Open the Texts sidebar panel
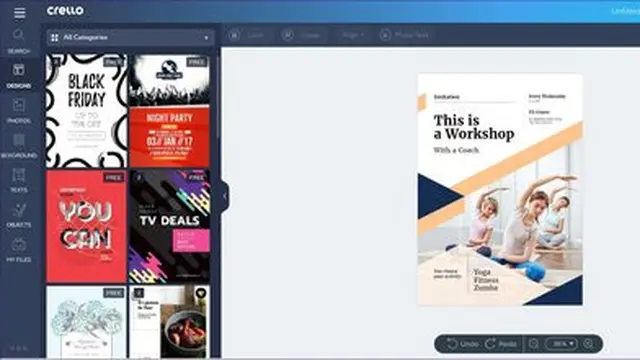640x360 pixels. [19, 180]
